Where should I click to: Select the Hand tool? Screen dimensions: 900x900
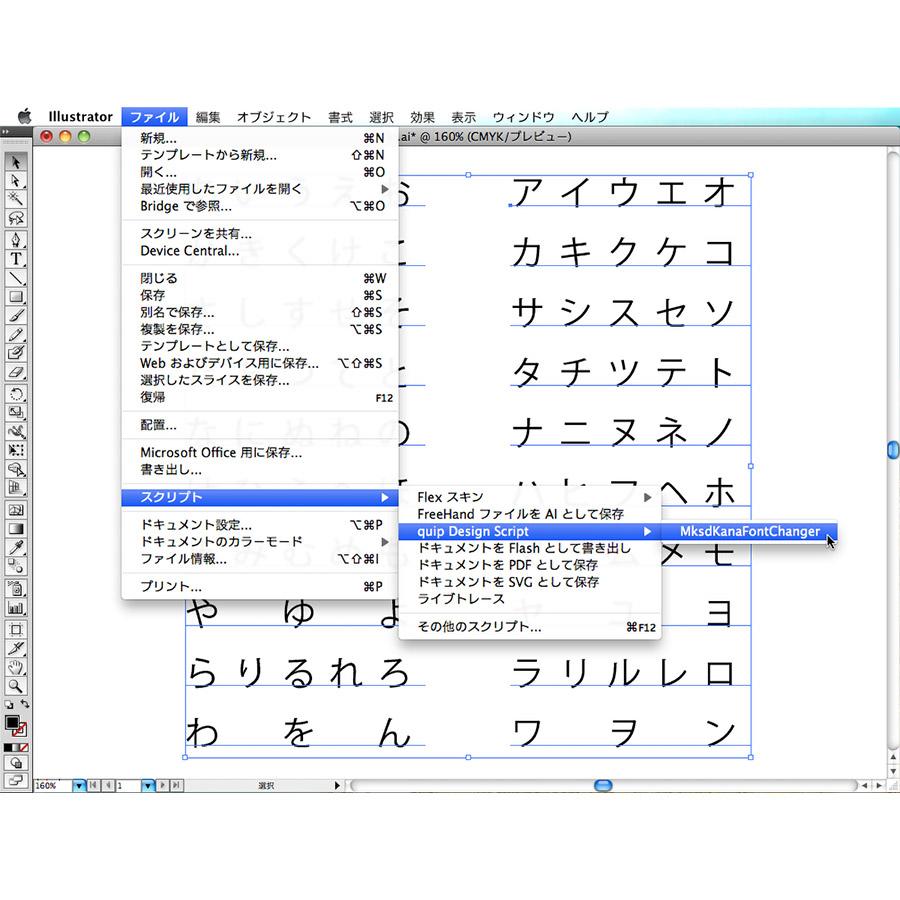coord(16,668)
